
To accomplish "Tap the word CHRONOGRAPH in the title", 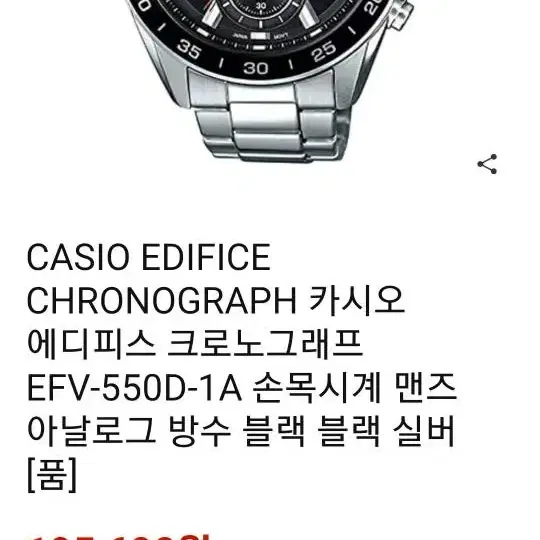I will click(162, 300).
